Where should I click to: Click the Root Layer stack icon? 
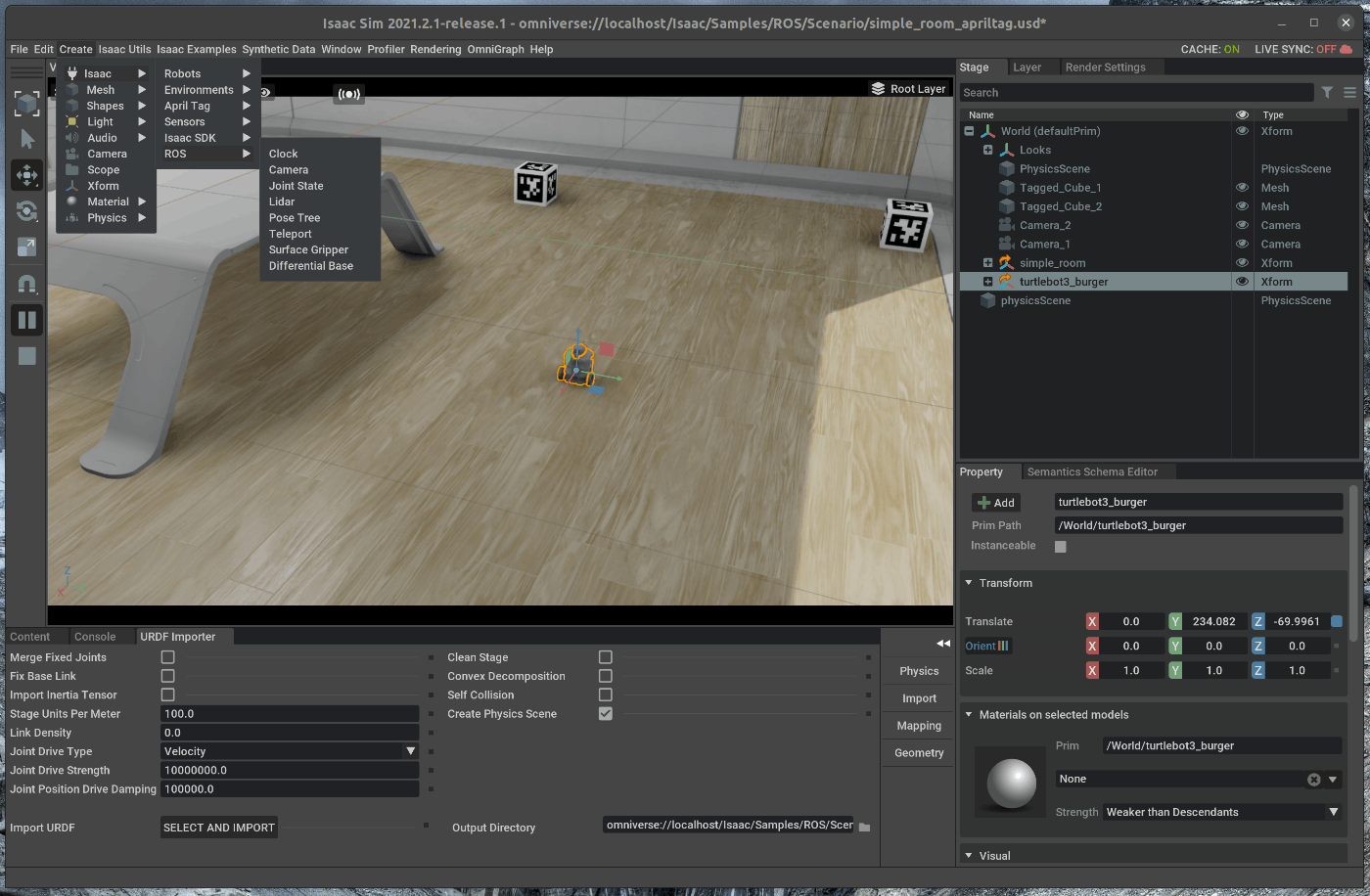click(x=878, y=88)
